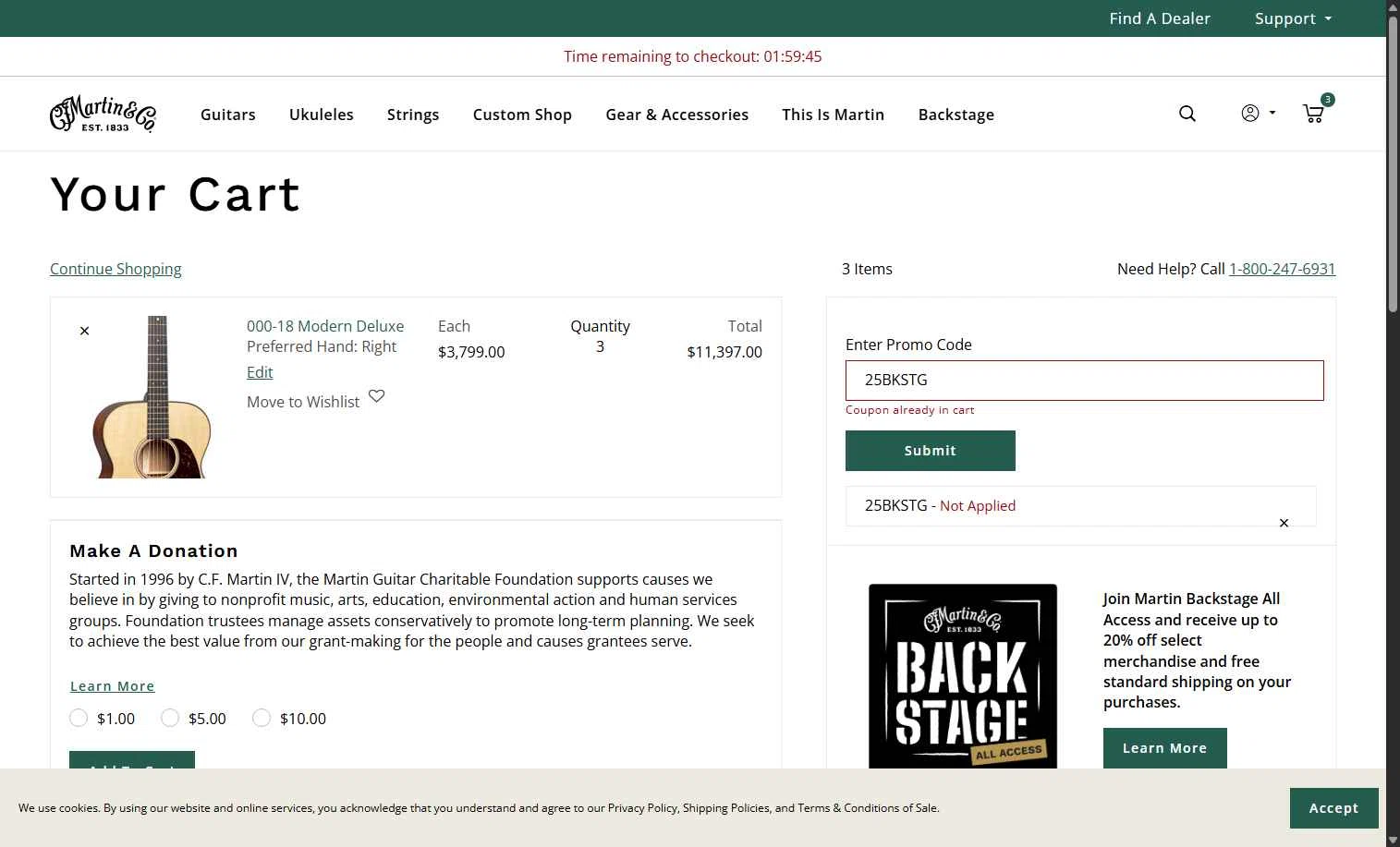Open the Gear & Accessories menu
1400x847 pixels.
pos(677,115)
